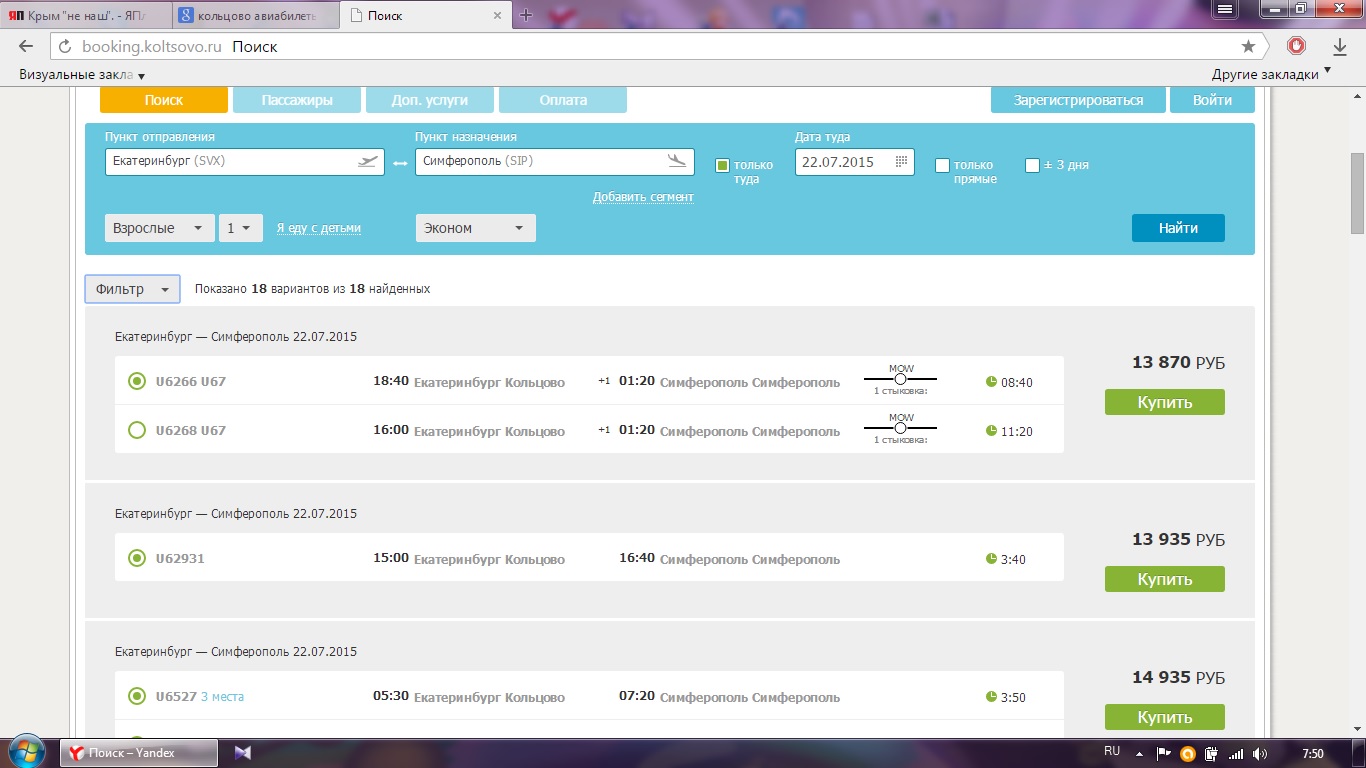1366x768 pixels.
Task: Click the clock icon next to 11:20 duration
Action: click(x=991, y=431)
